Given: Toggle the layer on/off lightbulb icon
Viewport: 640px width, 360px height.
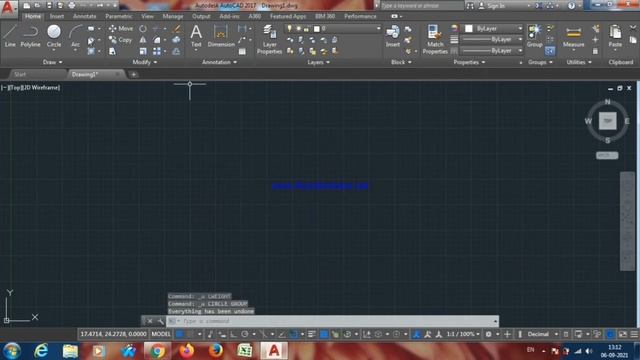Looking at the screenshot, I should tap(289, 29).
